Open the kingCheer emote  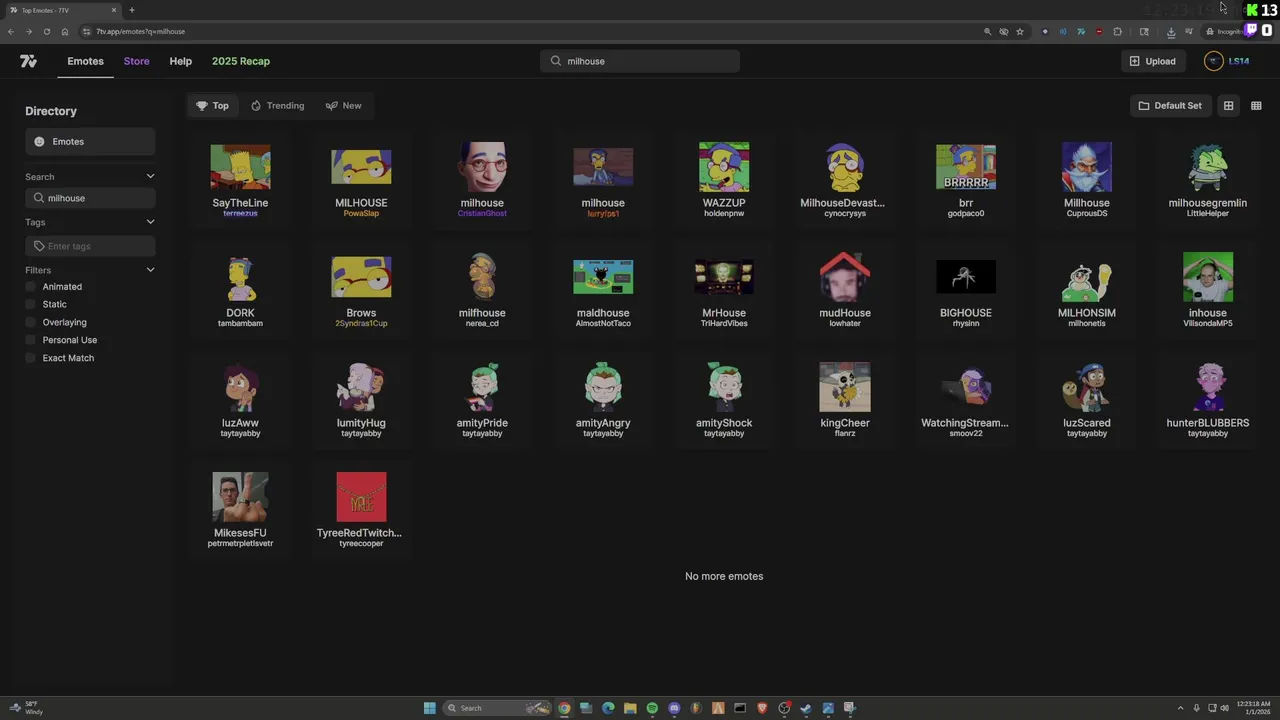tap(845, 400)
